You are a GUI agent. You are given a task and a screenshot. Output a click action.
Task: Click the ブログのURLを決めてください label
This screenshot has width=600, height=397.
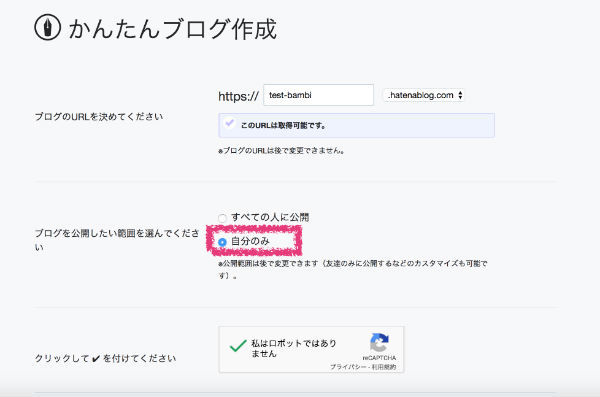click(x=99, y=116)
